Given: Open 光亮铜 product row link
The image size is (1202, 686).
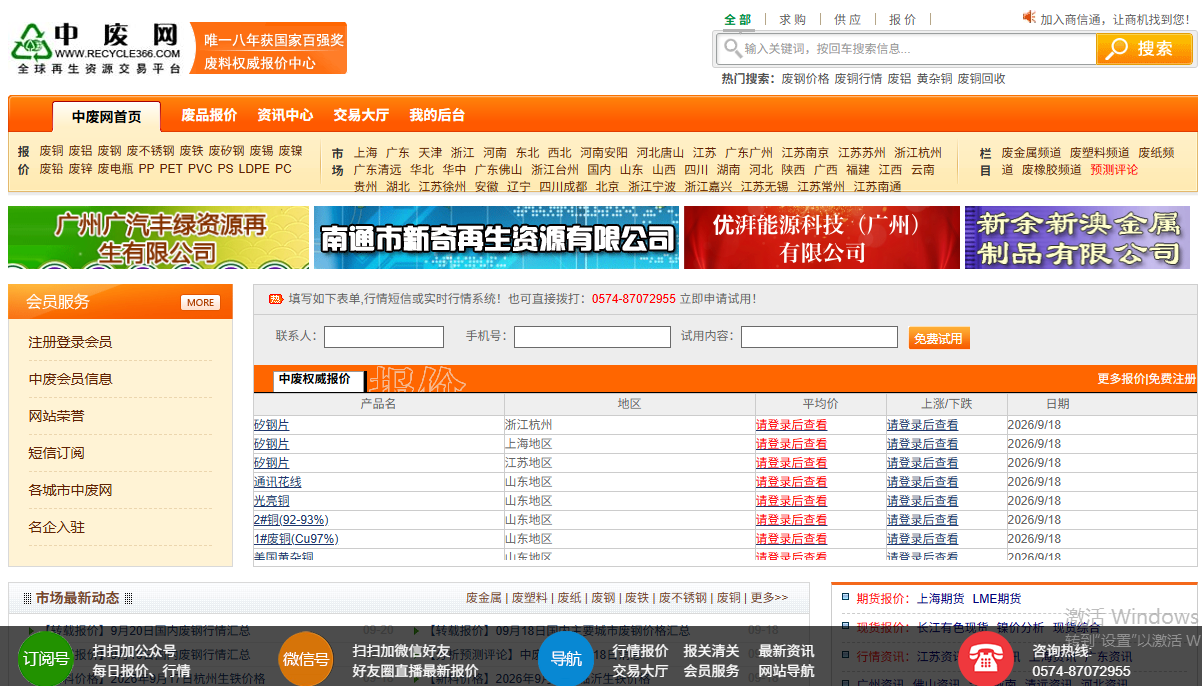Looking at the screenshot, I should pyautogui.click(x=271, y=501).
